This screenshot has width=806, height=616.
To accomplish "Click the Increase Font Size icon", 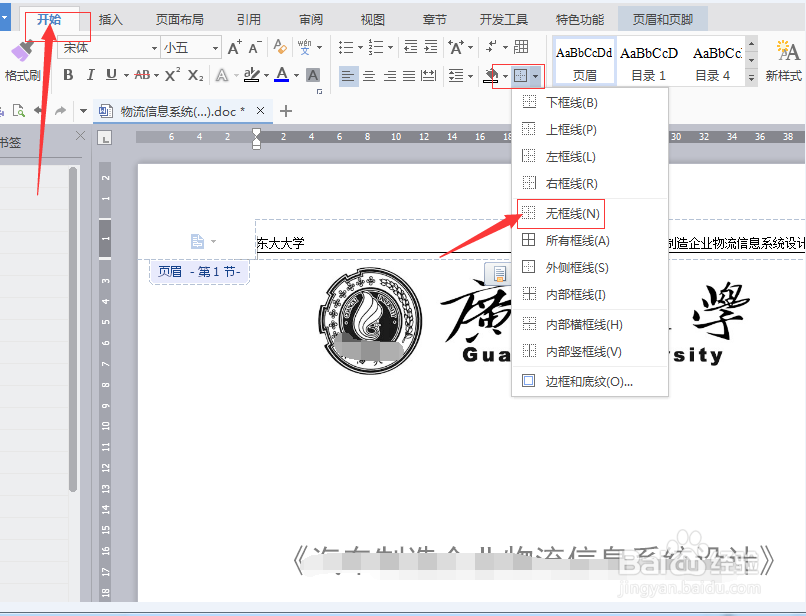I will tap(232, 46).
